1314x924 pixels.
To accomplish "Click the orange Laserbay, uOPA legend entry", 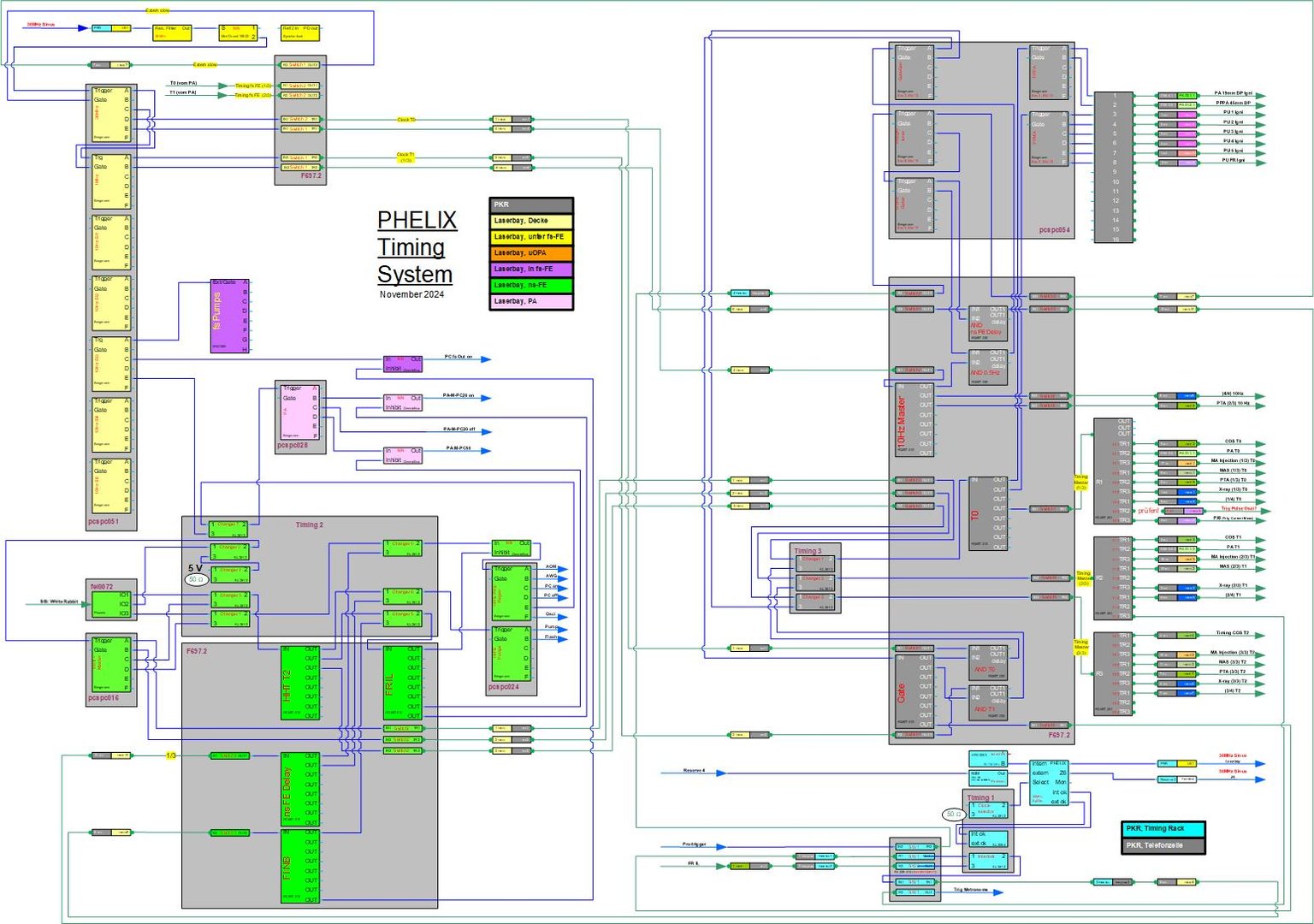I will [x=530, y=253].
